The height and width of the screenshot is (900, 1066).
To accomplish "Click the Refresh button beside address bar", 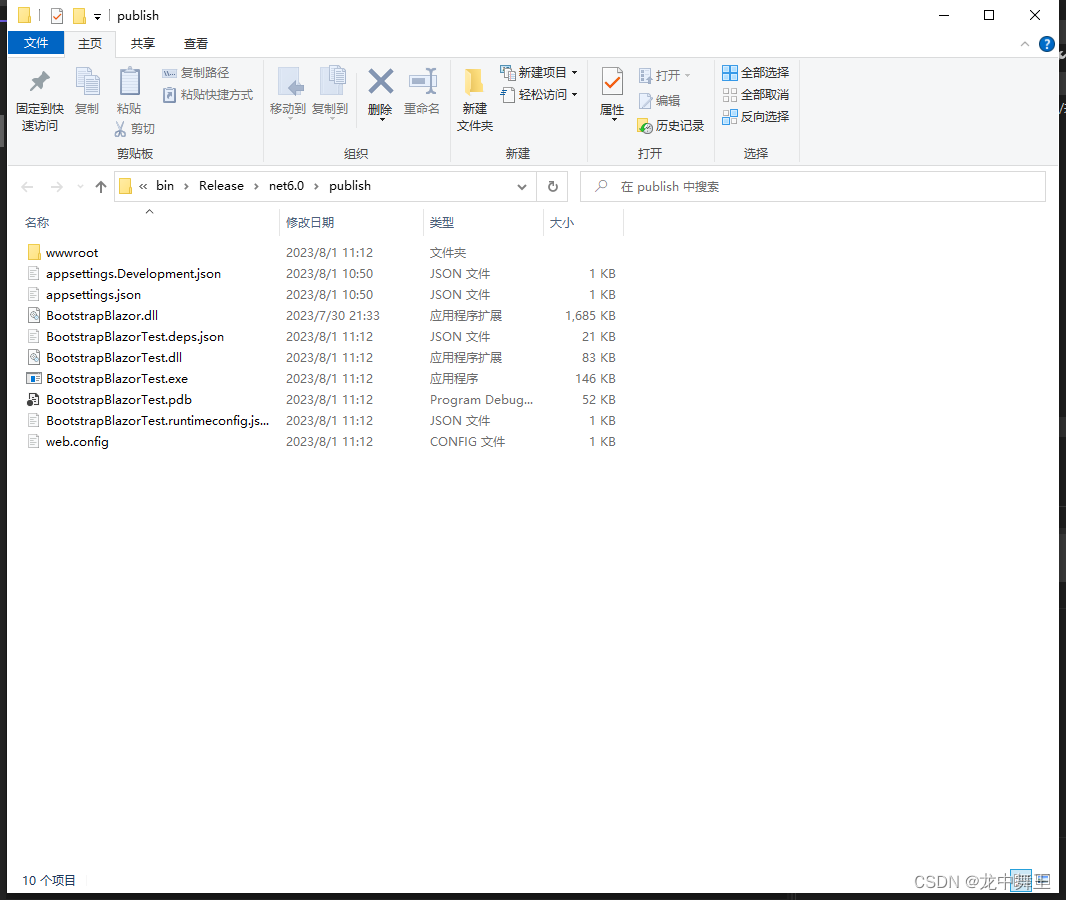I will click(553, 186).
